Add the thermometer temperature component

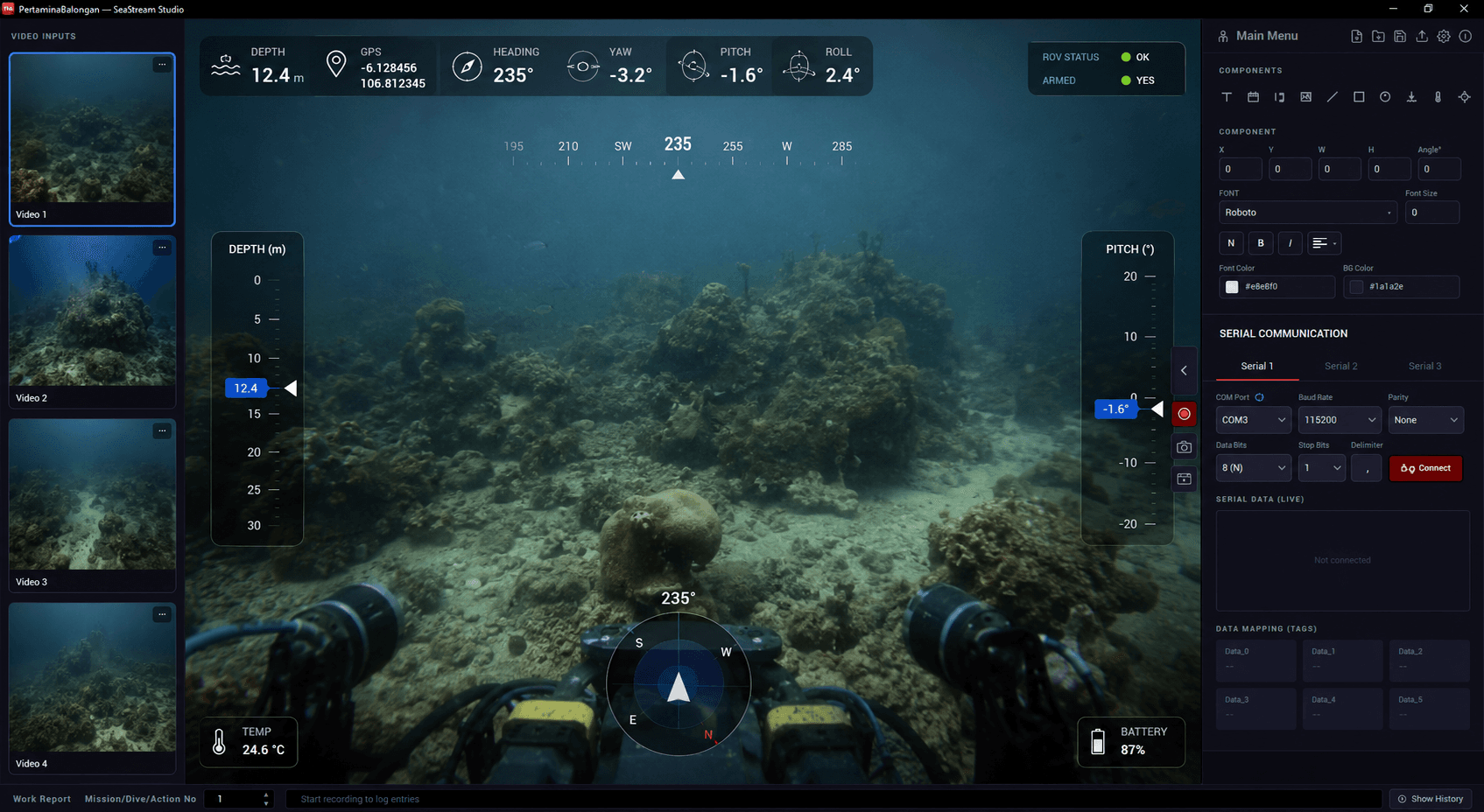1438,97
